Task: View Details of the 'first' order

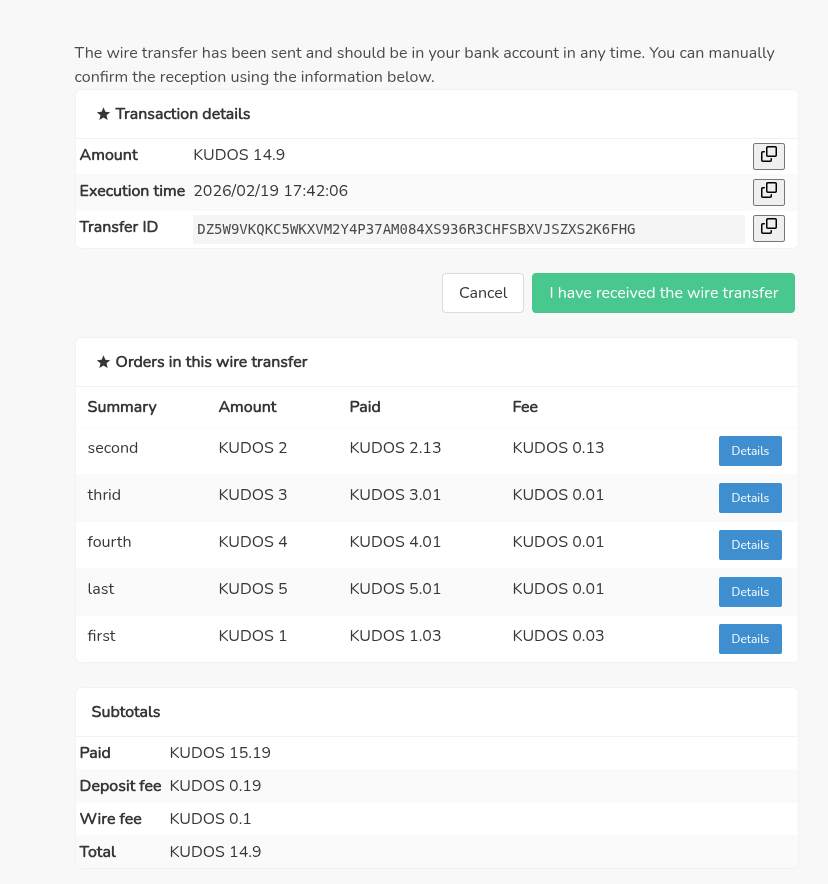Action: tap(750, 639)
